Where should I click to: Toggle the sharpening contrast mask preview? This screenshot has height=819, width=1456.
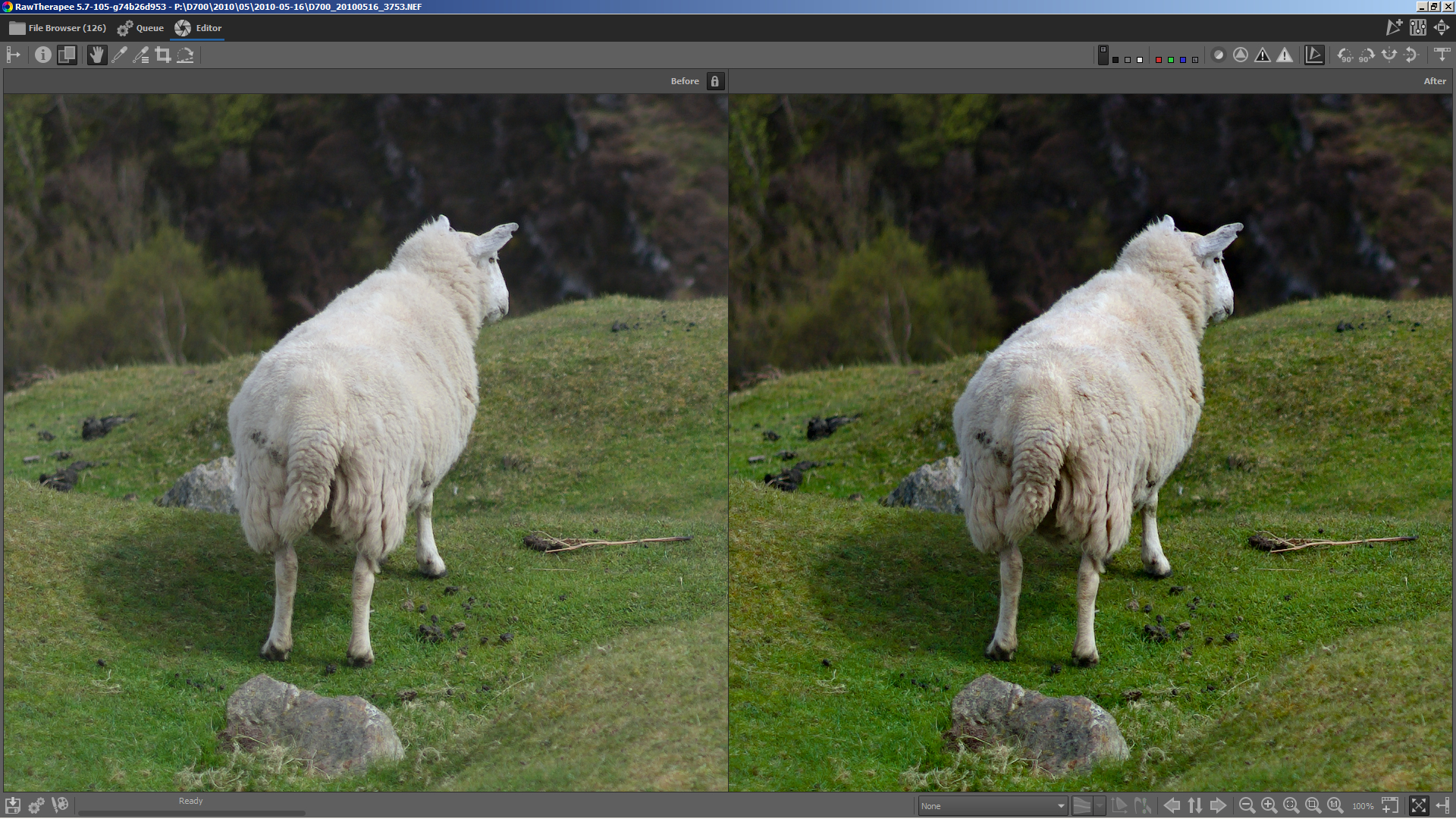coord(1241,55)
